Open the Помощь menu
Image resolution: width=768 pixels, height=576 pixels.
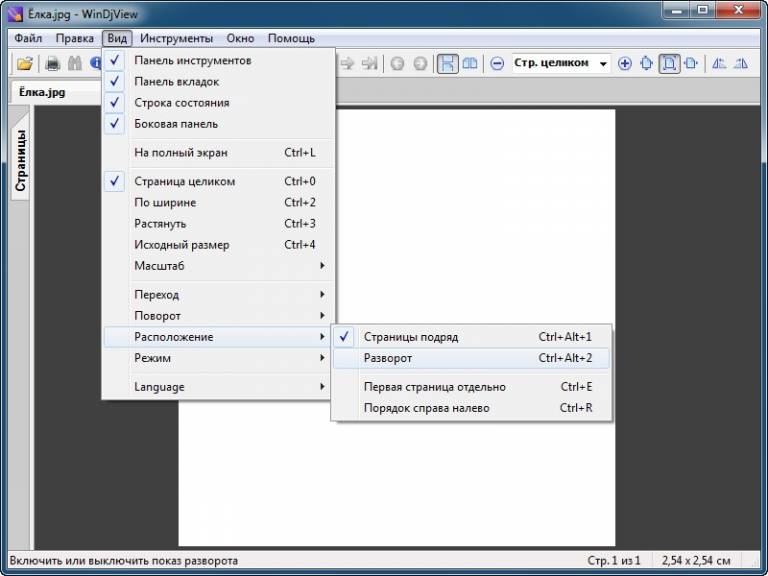click(291, 38)
